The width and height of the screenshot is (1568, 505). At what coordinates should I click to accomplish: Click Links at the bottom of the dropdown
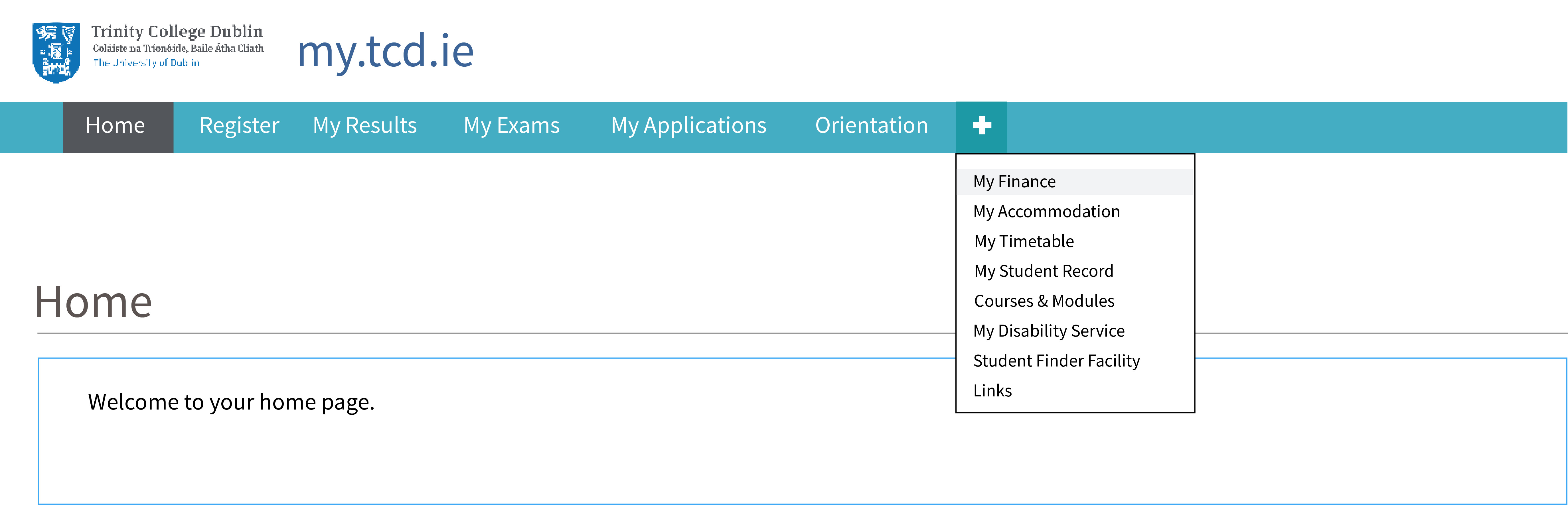click(x=993, y=390)
